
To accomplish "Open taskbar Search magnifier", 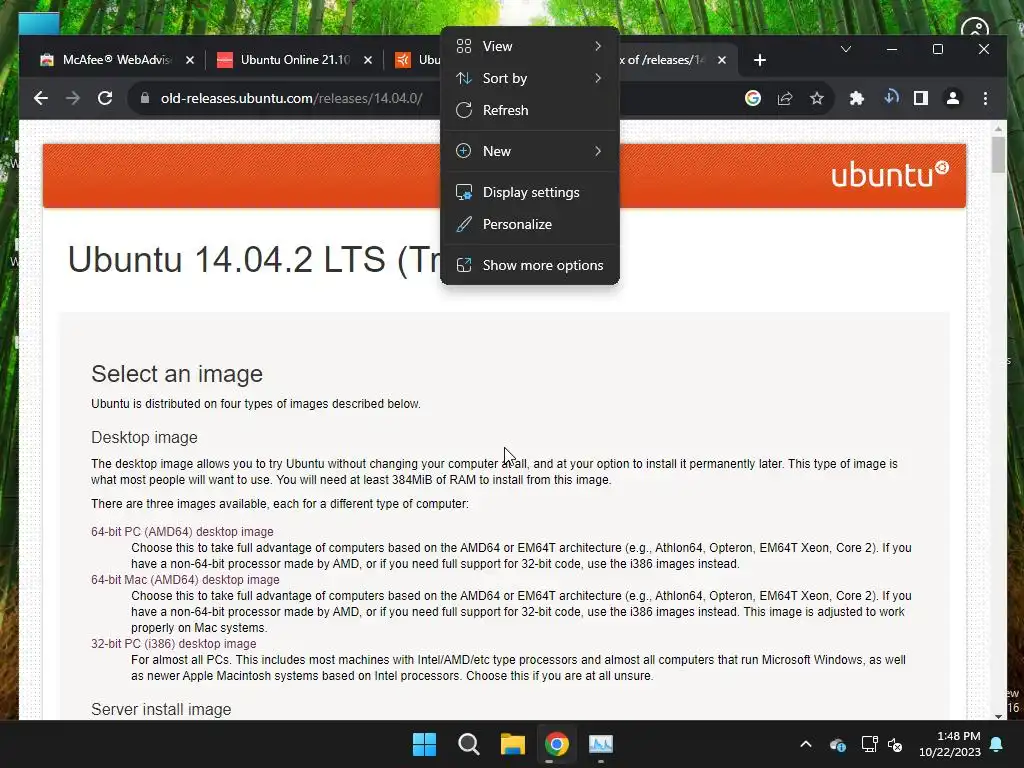I will click(468, 744).
